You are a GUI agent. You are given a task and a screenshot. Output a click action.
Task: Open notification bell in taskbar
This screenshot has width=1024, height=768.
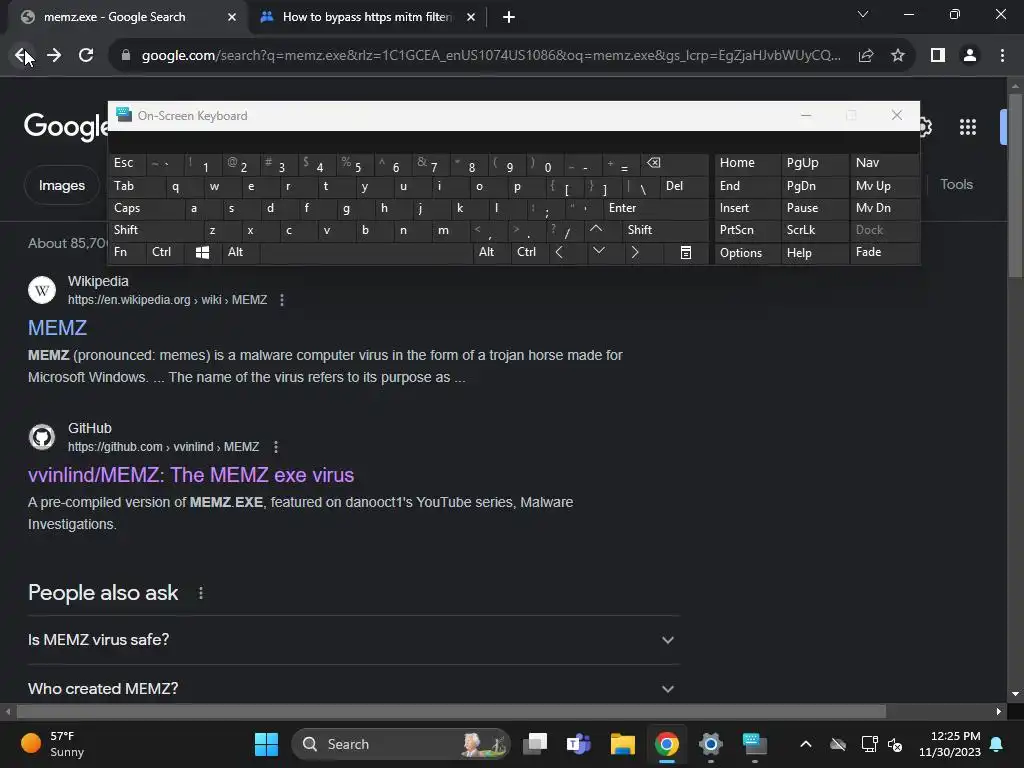click(x=997, y=744)
